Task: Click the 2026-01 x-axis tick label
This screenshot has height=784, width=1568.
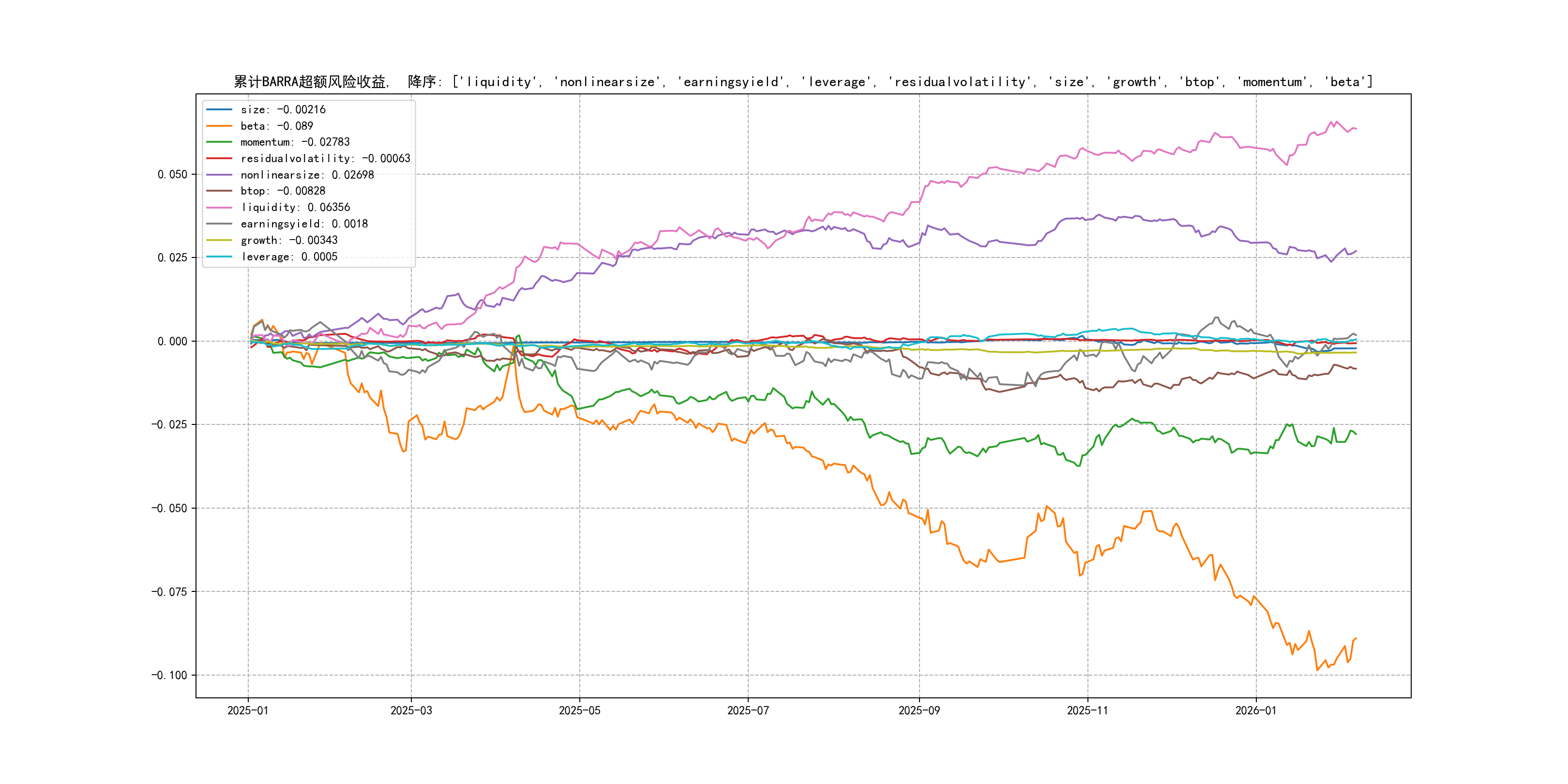Action: click(x=1256, y=710)
